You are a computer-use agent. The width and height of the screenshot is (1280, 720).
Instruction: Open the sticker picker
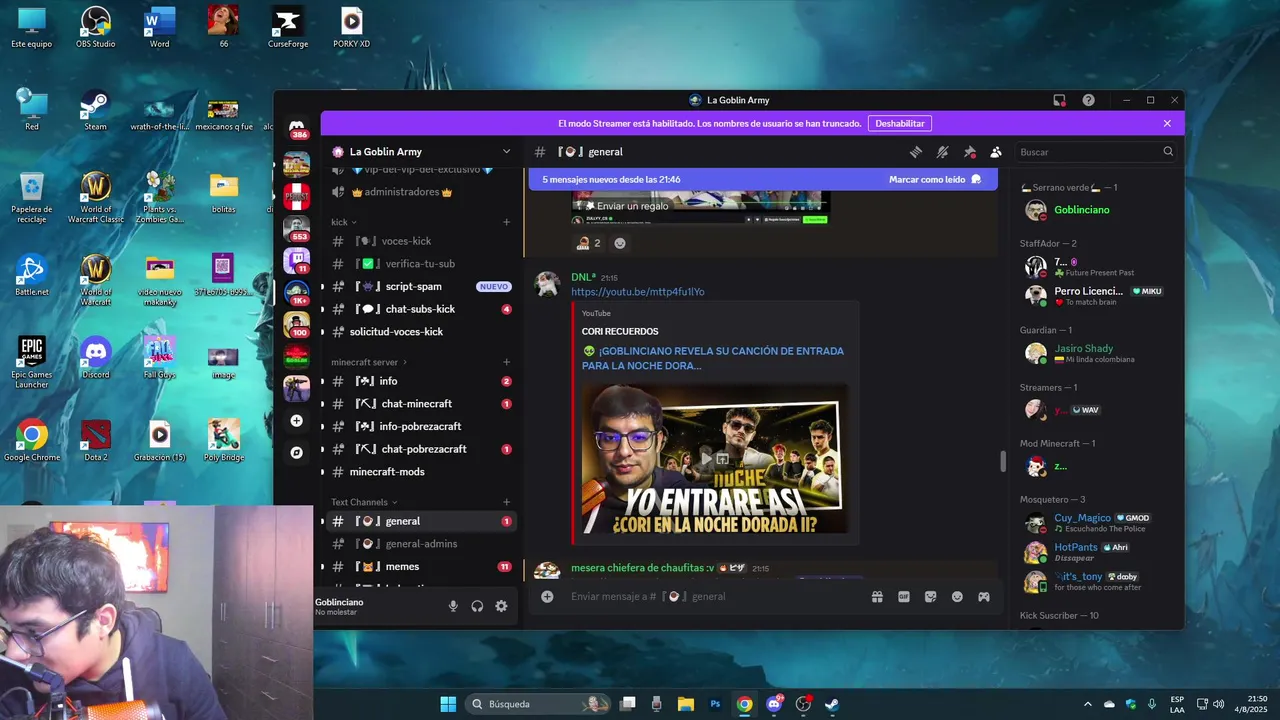[930, 597]
